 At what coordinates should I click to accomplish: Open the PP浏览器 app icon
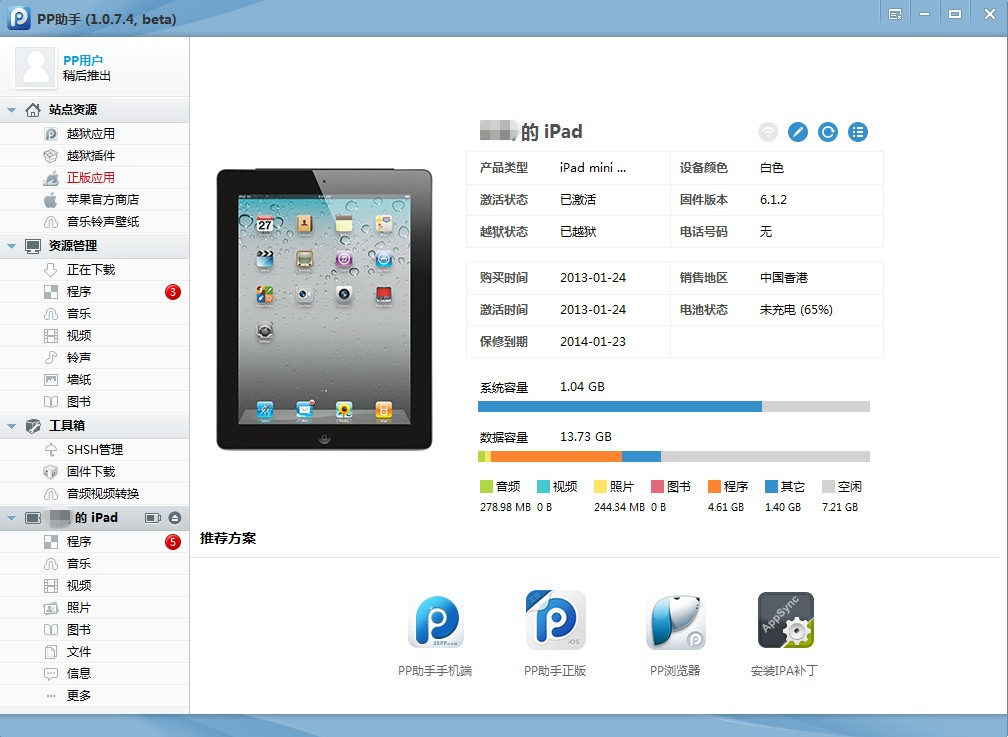coord(675,621)
